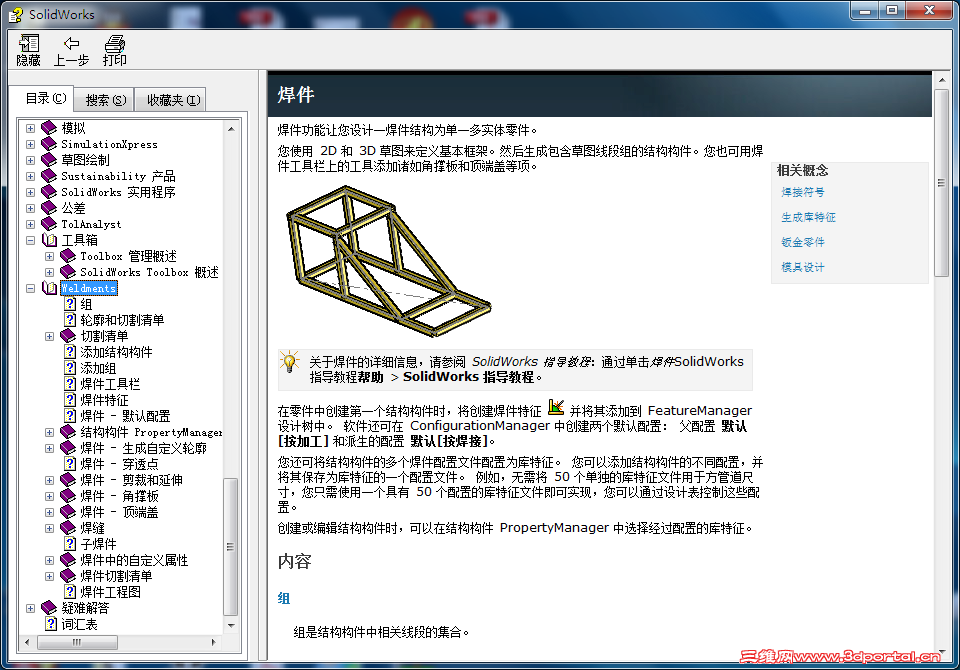Click the book icon next to 模拟
Viewport: 960px width, 670px height.
pos(49,128)
